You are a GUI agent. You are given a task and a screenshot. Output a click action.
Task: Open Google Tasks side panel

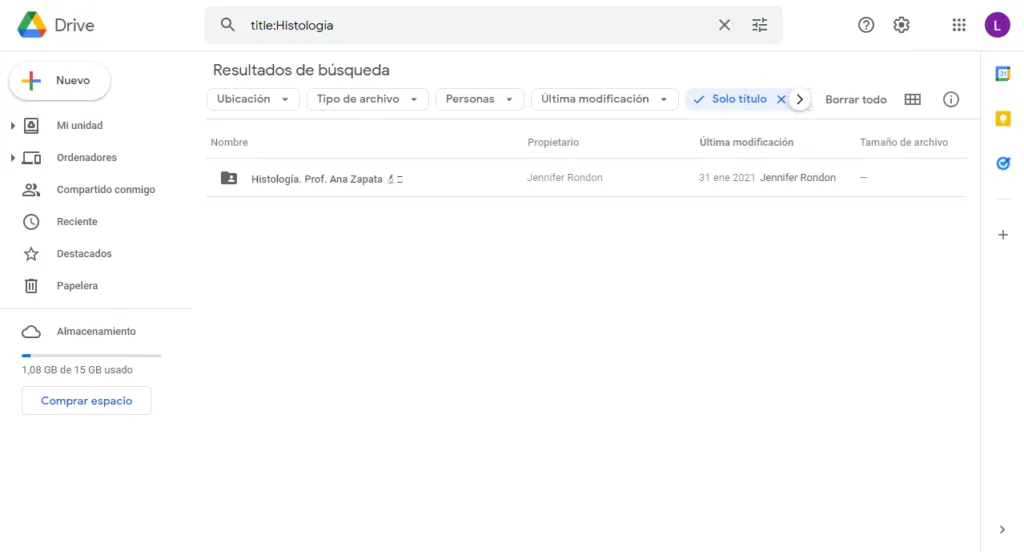[x=1003, y=163]
